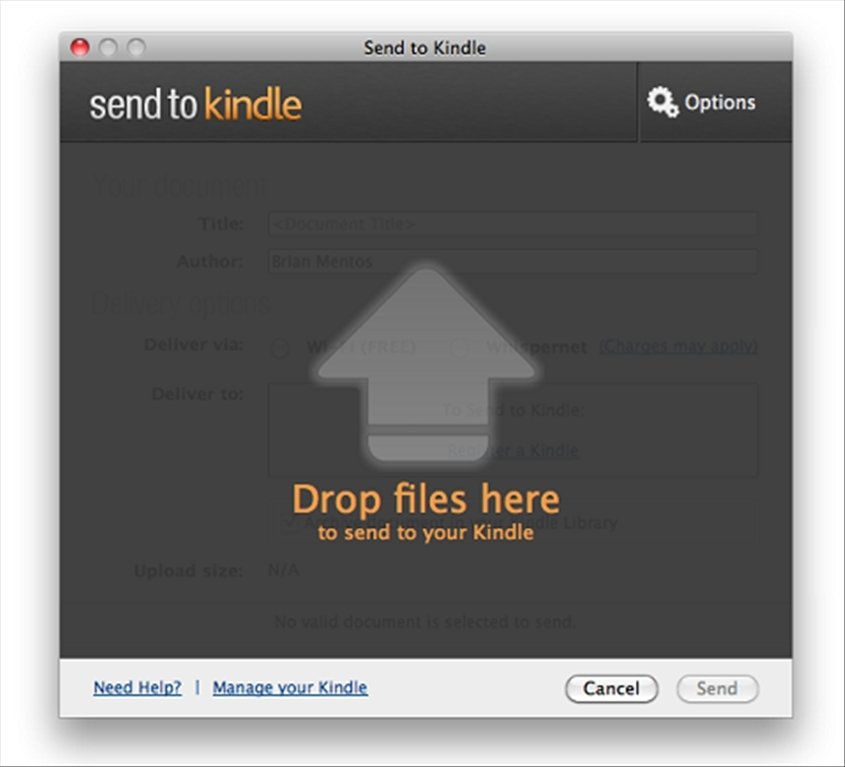Screen dimensions: 845x767
Task: Select the Wi-Fi (FREE) delivery radio button
Action: click(280, 348)
